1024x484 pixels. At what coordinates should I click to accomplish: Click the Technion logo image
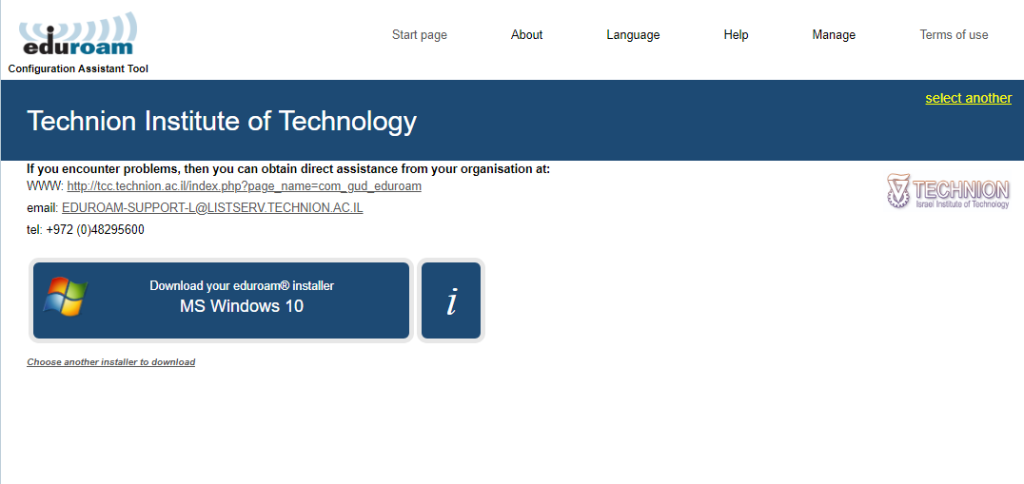coord(948,191)
